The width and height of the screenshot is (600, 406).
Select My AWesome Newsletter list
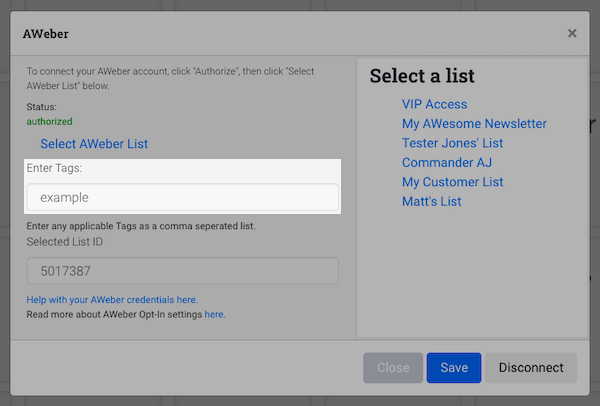(474, 124)
